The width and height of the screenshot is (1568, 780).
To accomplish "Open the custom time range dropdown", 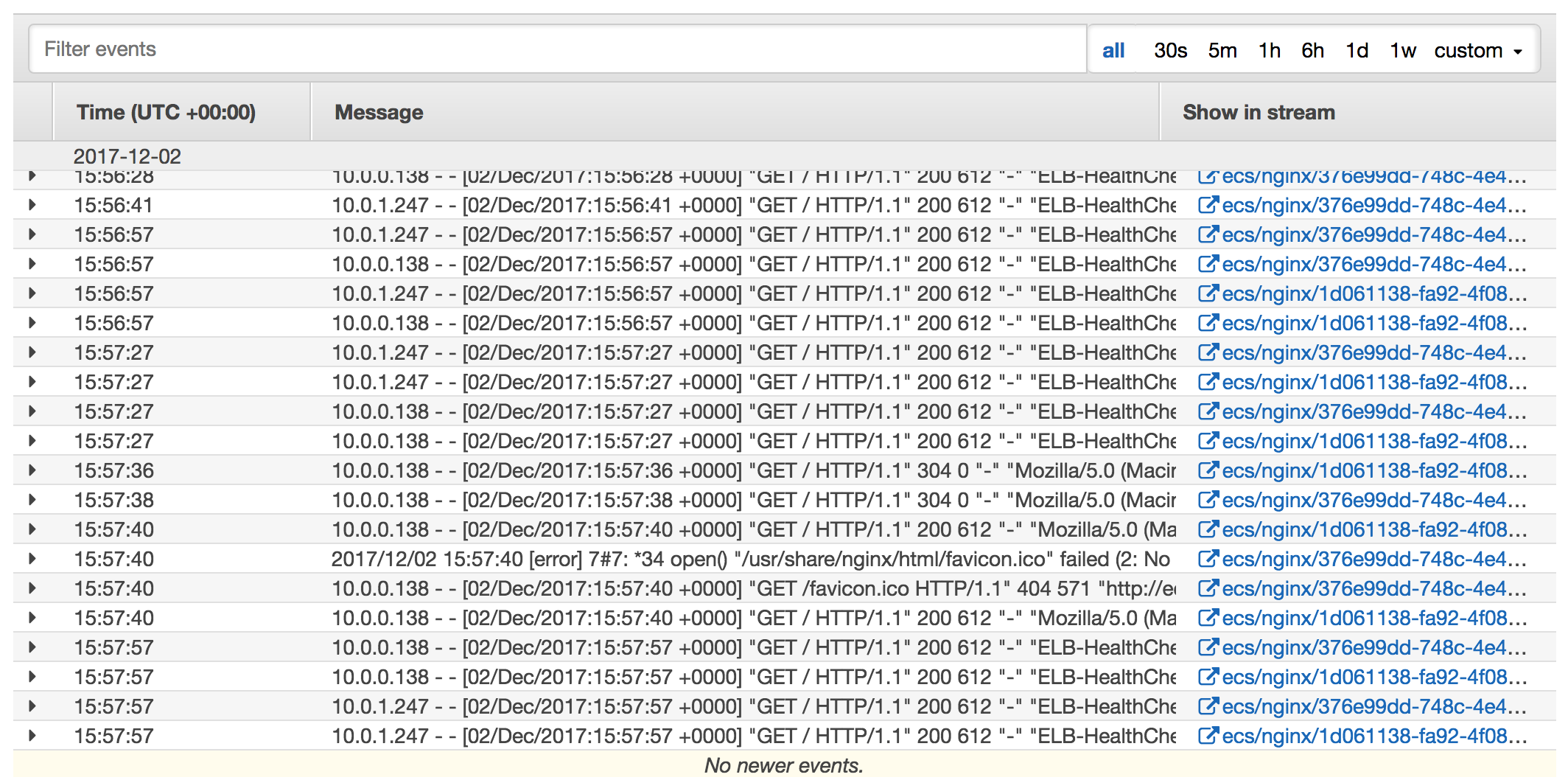I will coord(1477,50).
